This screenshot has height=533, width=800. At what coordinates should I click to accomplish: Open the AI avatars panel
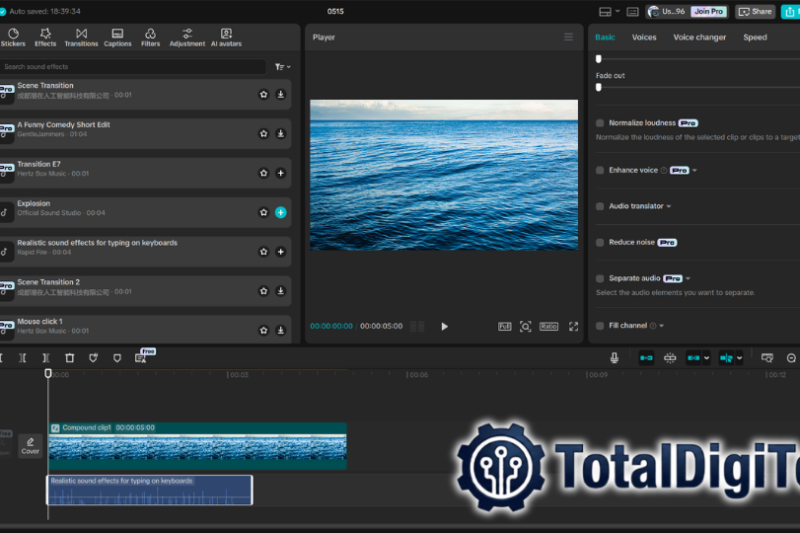click(226, 38)
